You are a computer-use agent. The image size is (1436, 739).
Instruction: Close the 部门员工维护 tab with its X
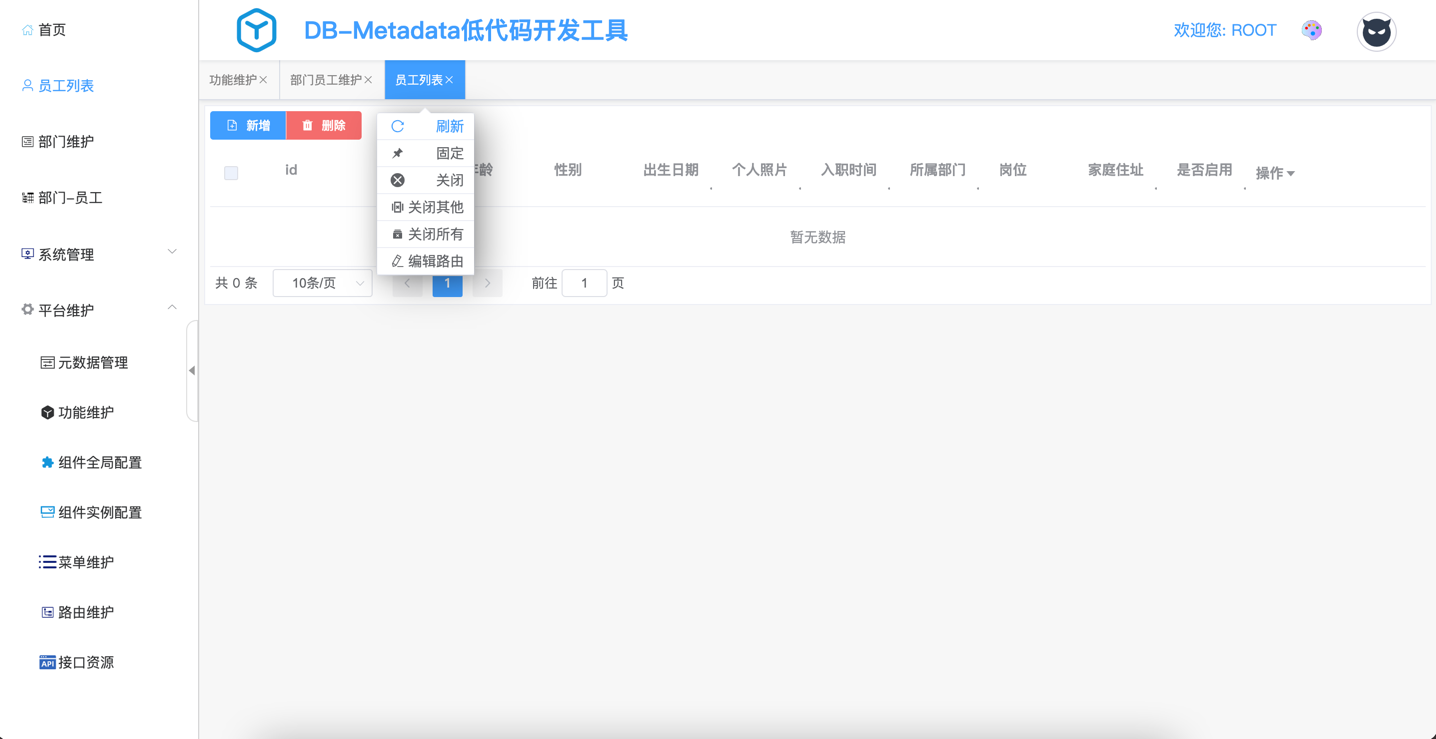tap(368, 80)
